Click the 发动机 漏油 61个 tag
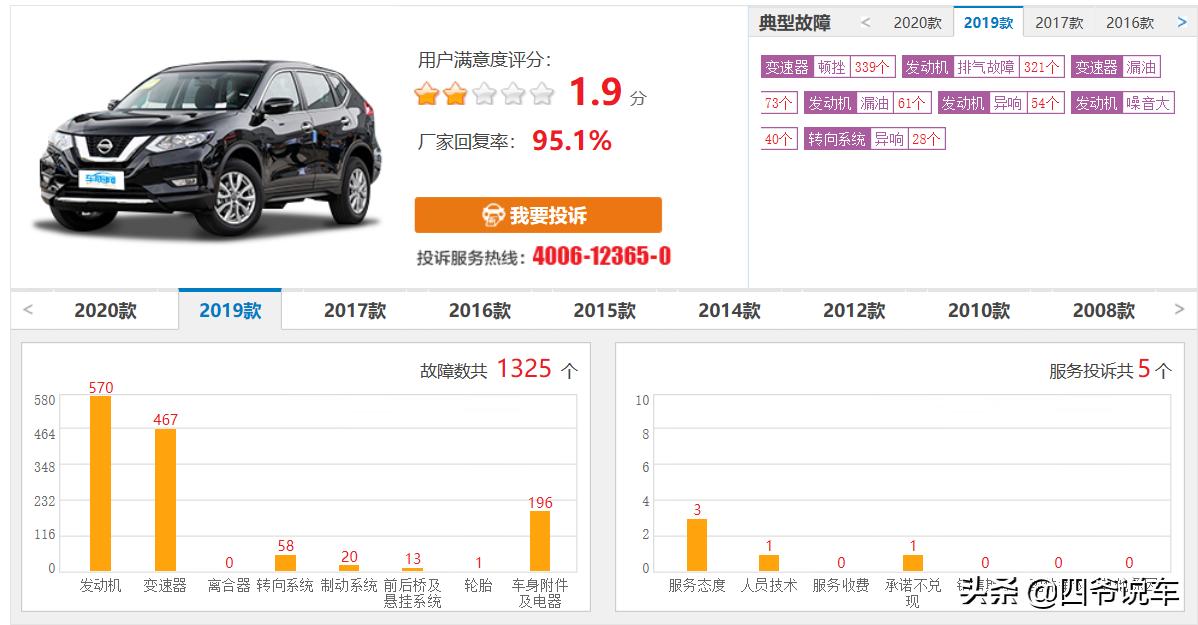Image resolution: width=1198 pixels, height=625 pixels. coord(868,102)
